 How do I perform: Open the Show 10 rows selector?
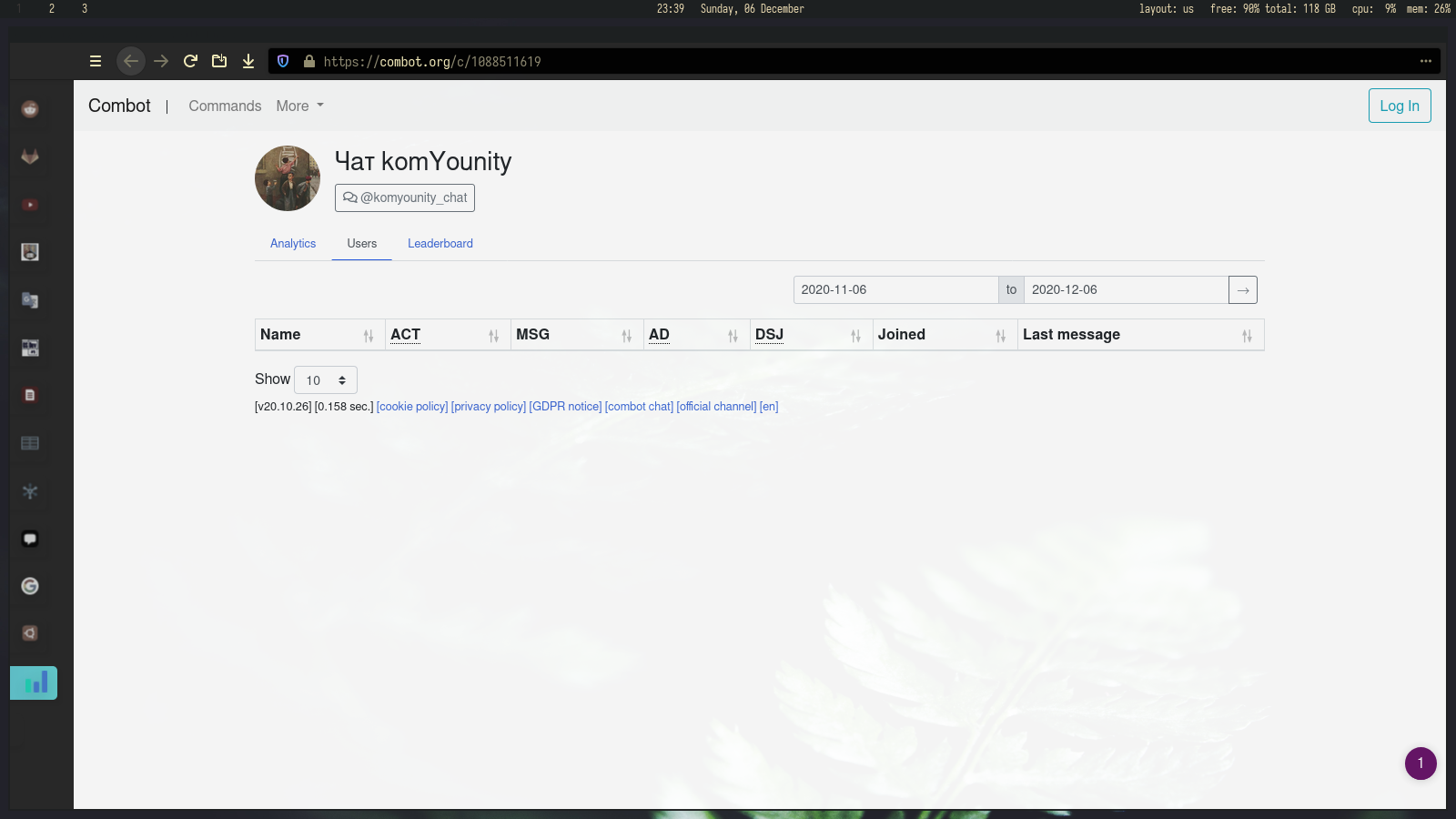pos(326,379)
